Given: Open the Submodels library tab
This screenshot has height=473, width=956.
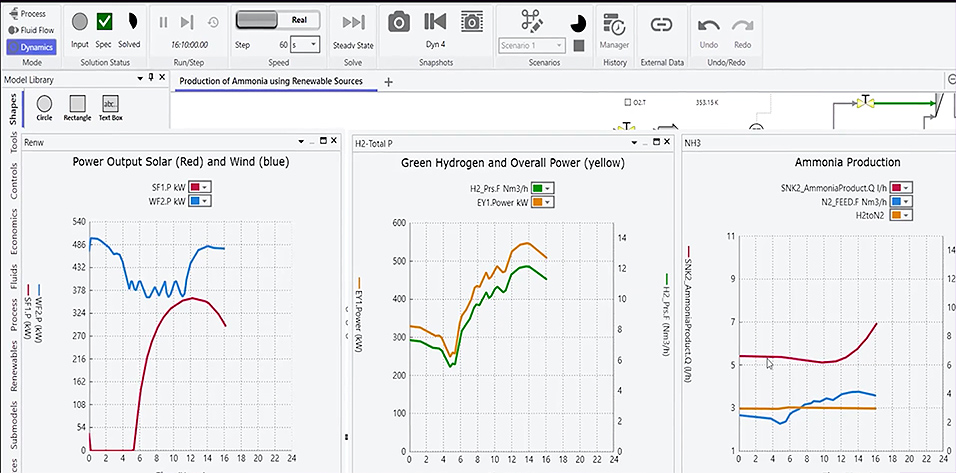Looking at the screenshot, I should coord(13,425).
